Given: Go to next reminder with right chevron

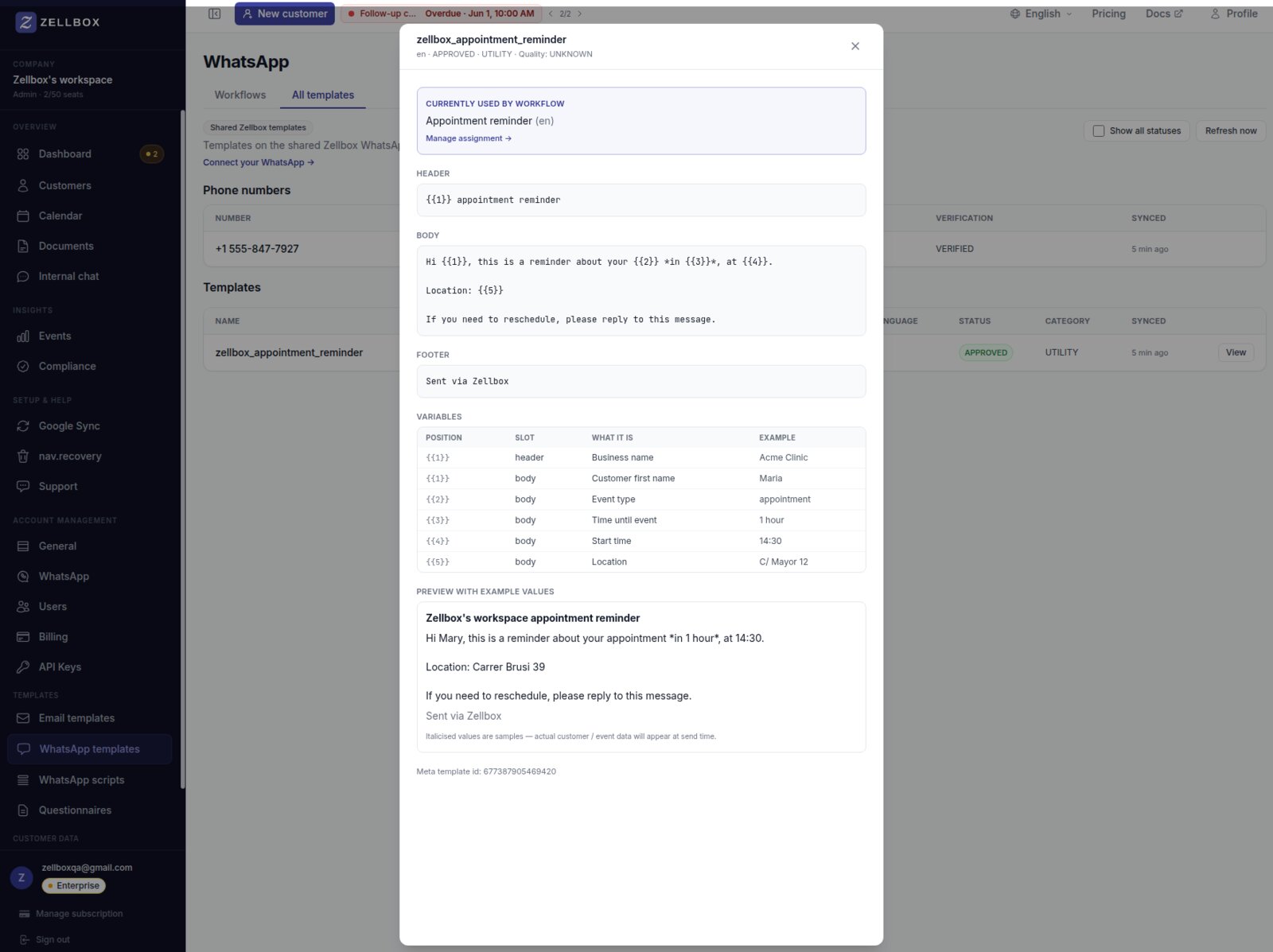Looking at the screenshot, I should click(x=579, y=14).
